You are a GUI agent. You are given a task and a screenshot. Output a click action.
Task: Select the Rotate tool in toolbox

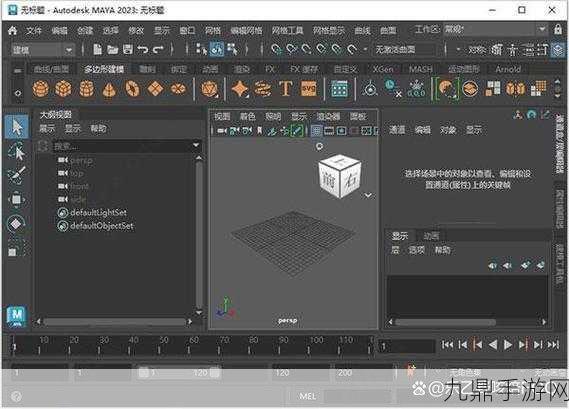(x=16, y=224)
